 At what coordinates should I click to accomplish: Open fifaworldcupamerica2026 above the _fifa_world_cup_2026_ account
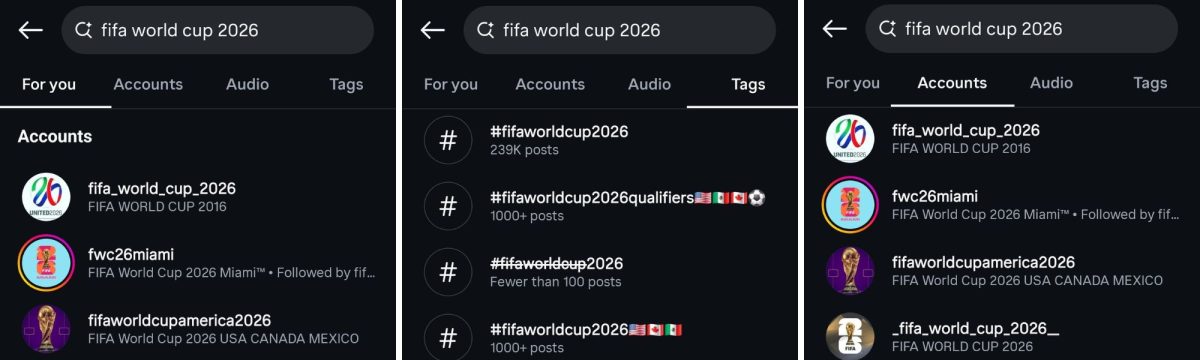1002,271
